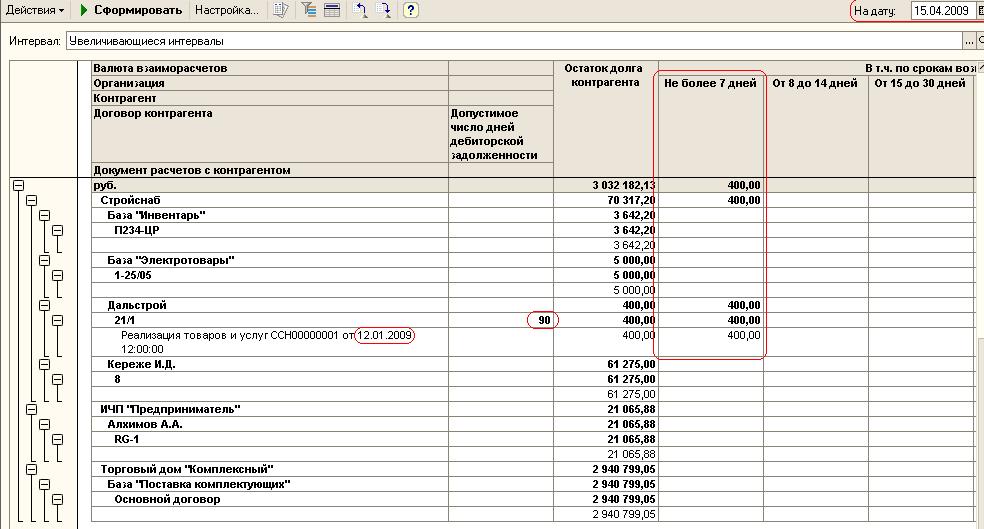Collapse the Алхимов А.А. node
The height and width of the screenshot is (529, 984).
tap(45, 424)
